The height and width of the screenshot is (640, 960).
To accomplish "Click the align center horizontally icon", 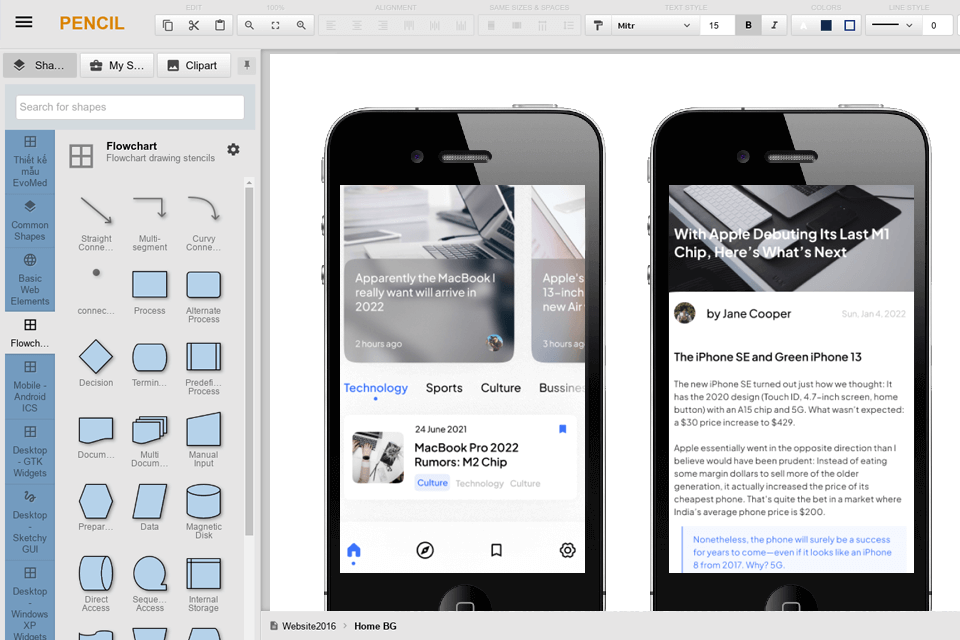I will (x=357, y=25).
